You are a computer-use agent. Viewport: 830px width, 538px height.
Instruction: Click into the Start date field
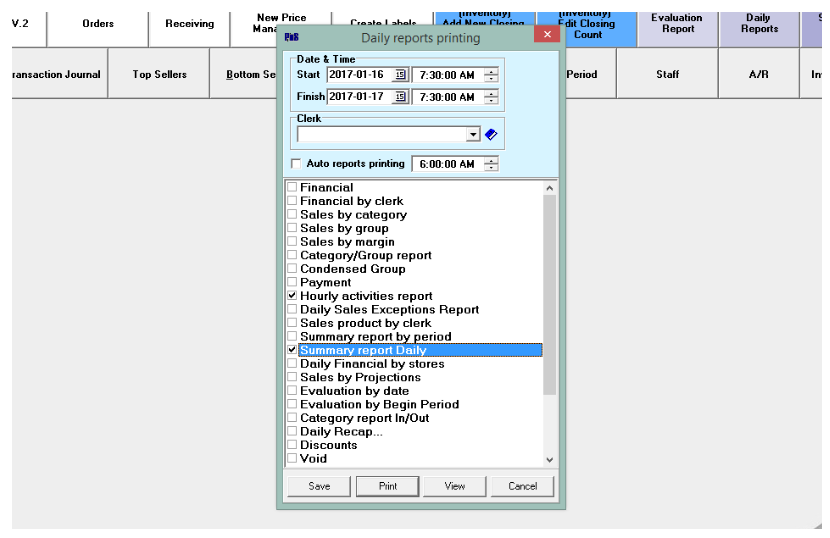click(x=359, y=75)
